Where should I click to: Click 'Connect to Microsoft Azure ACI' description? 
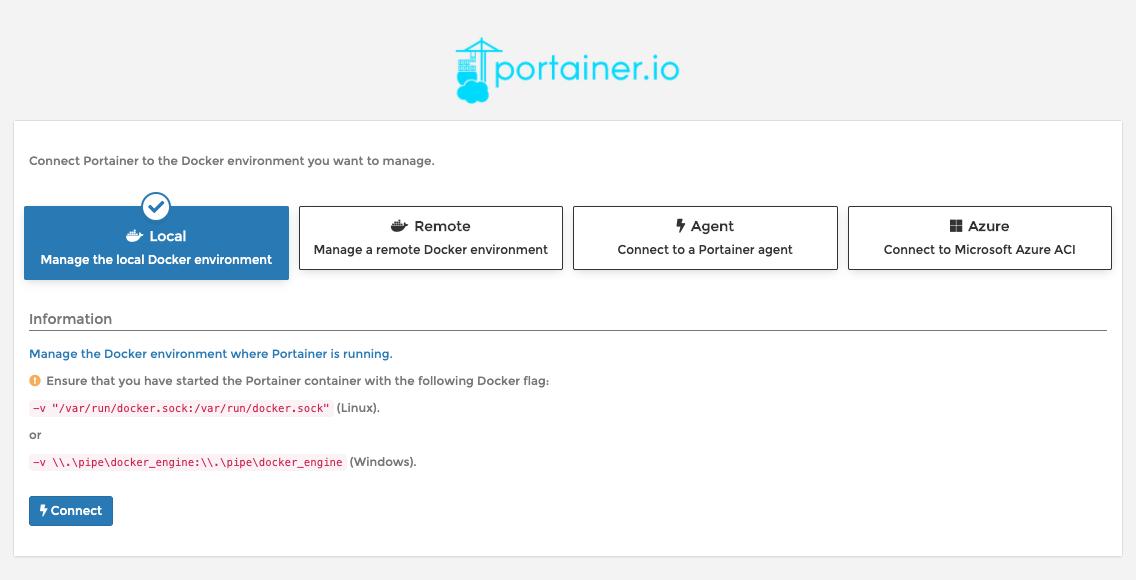click(x=980, y=249)
